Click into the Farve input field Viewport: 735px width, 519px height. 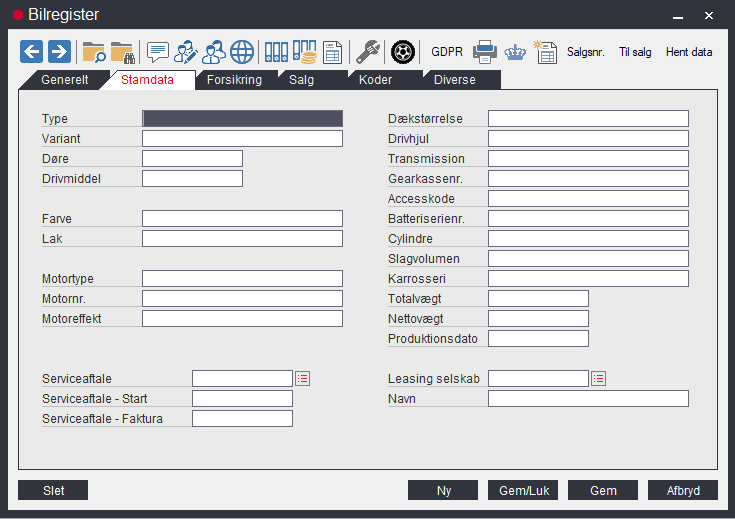point(242,219)
